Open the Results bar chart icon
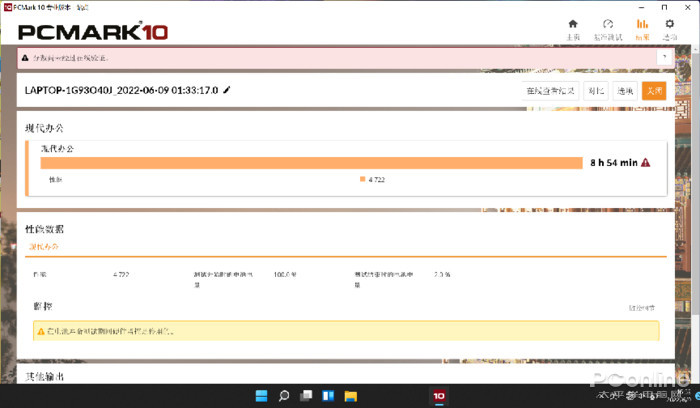Image resolution: width=700 pixels, height=408 pixels. pos(642,28)
